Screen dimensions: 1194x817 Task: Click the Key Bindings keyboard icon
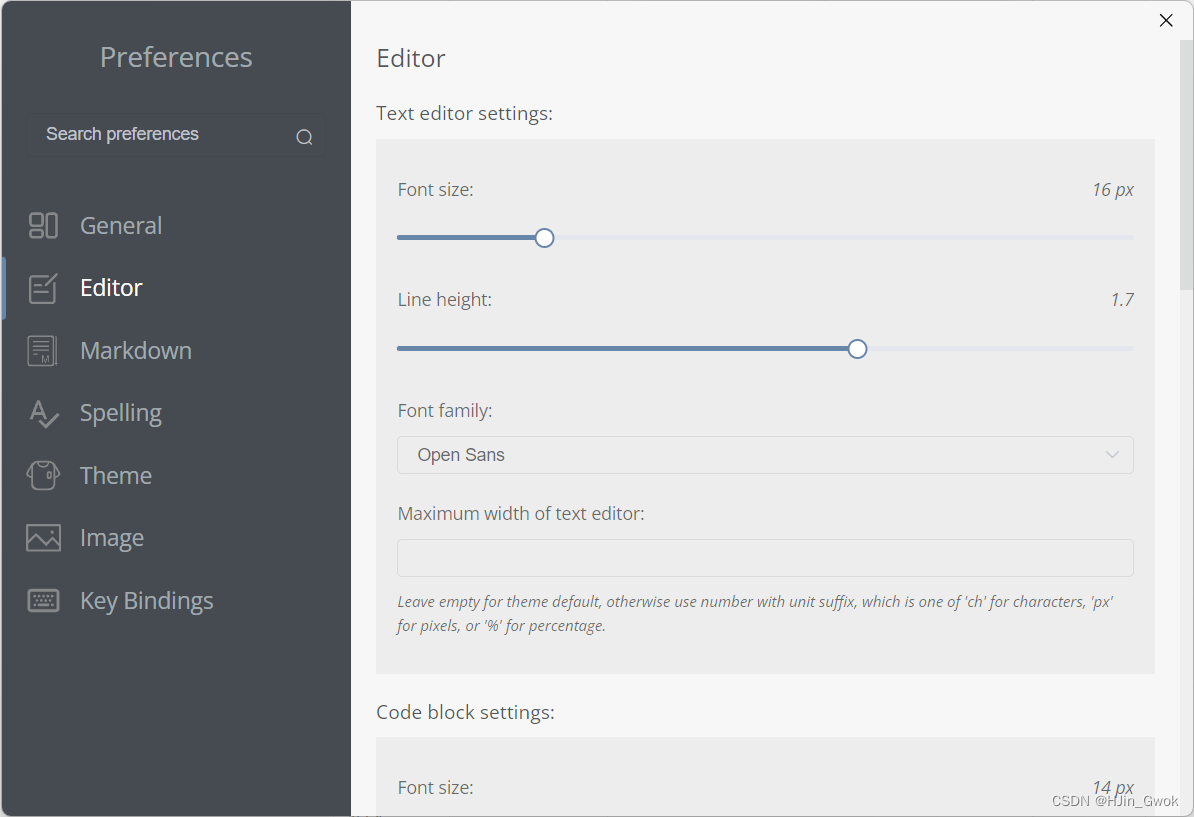point(43,601)
